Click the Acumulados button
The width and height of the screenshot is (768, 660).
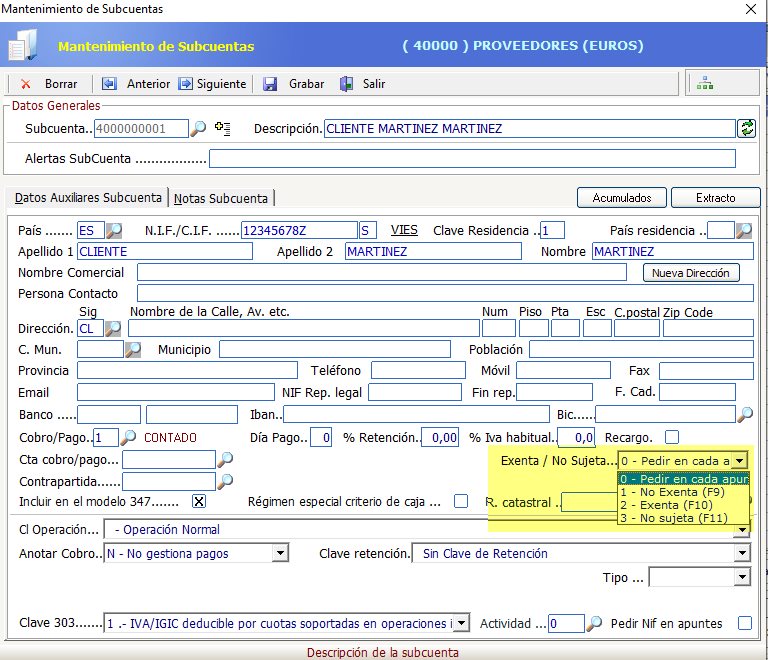(622, 198)
